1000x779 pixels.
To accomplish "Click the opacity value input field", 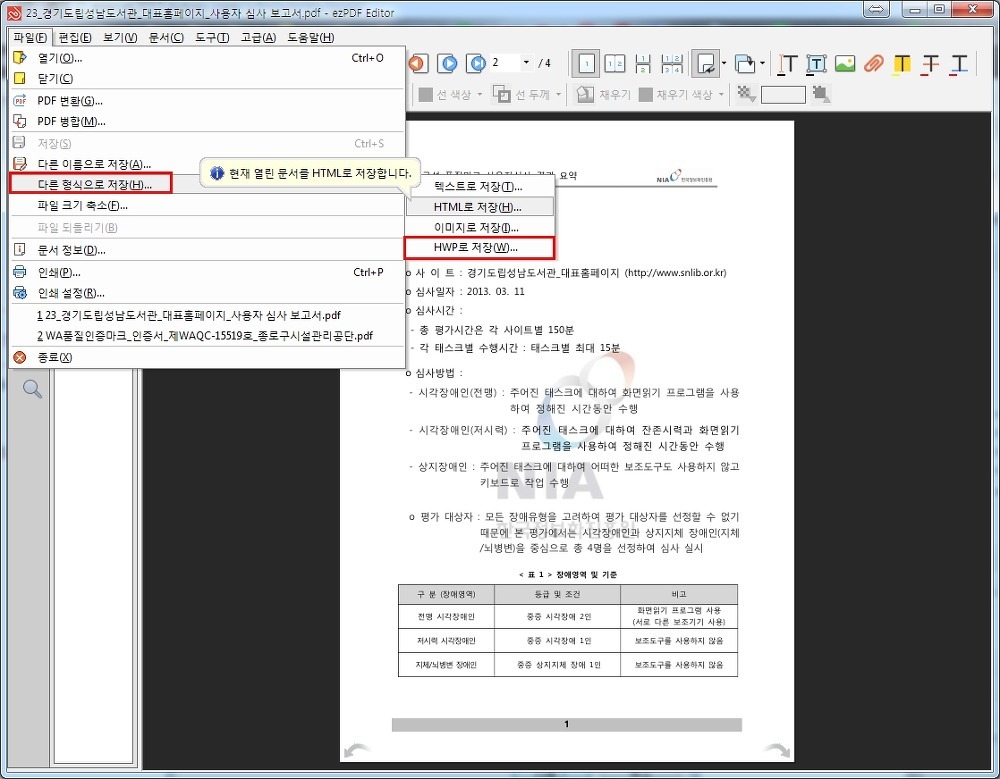I will (783, 94).
